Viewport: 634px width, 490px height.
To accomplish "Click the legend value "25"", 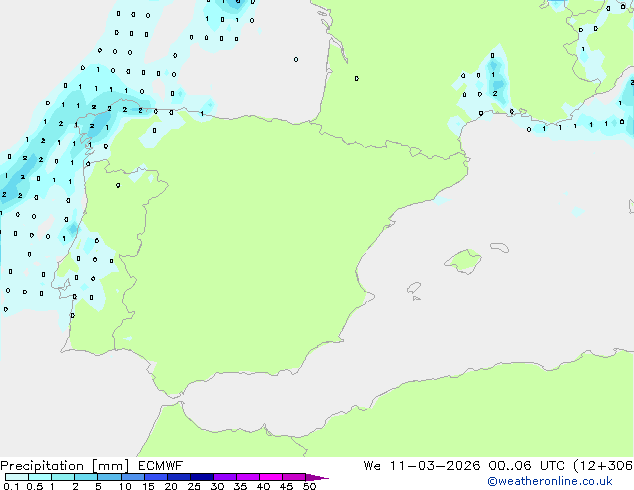I will point(194,486).
